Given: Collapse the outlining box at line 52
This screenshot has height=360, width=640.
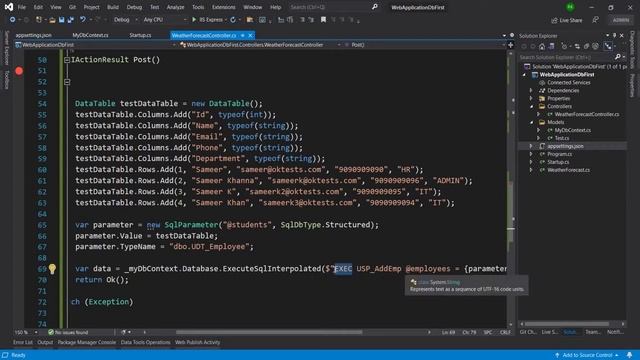Looking at the screenshot, I should click(x=67, y=82).
